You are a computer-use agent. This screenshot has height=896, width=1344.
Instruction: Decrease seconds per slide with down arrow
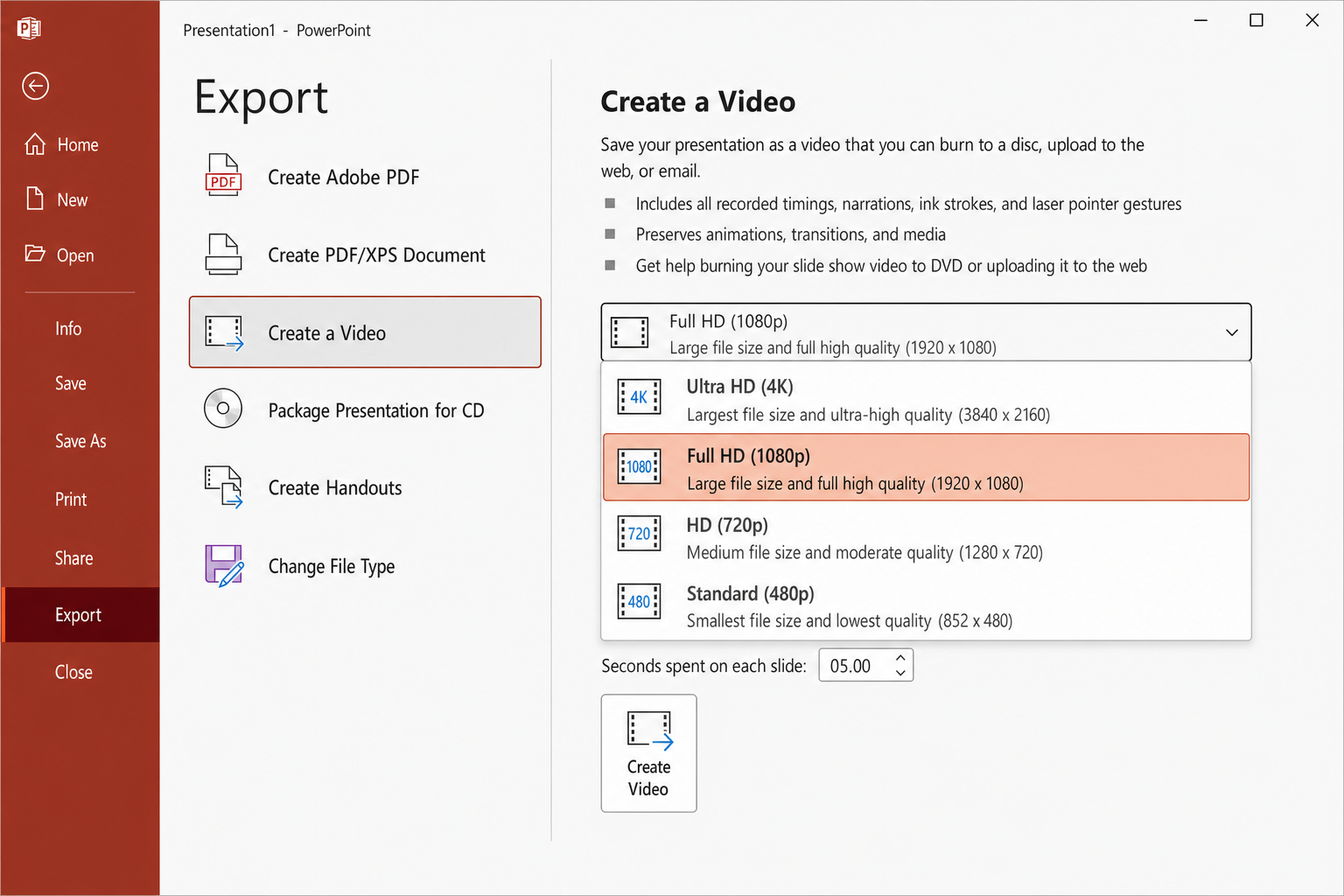coord(900,673)
